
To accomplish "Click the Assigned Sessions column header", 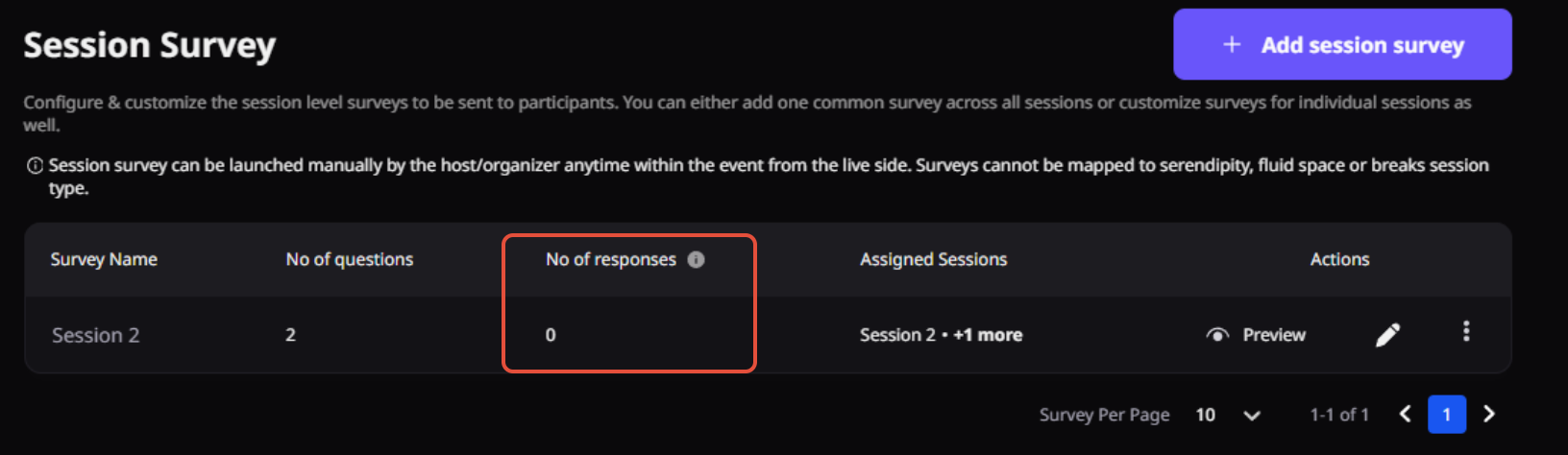I will [933, 259].
